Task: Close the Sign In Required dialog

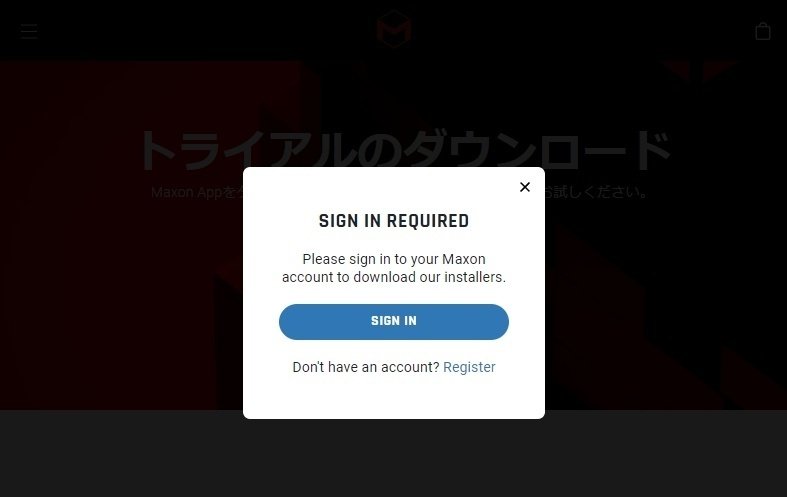Action: point(525,187)
